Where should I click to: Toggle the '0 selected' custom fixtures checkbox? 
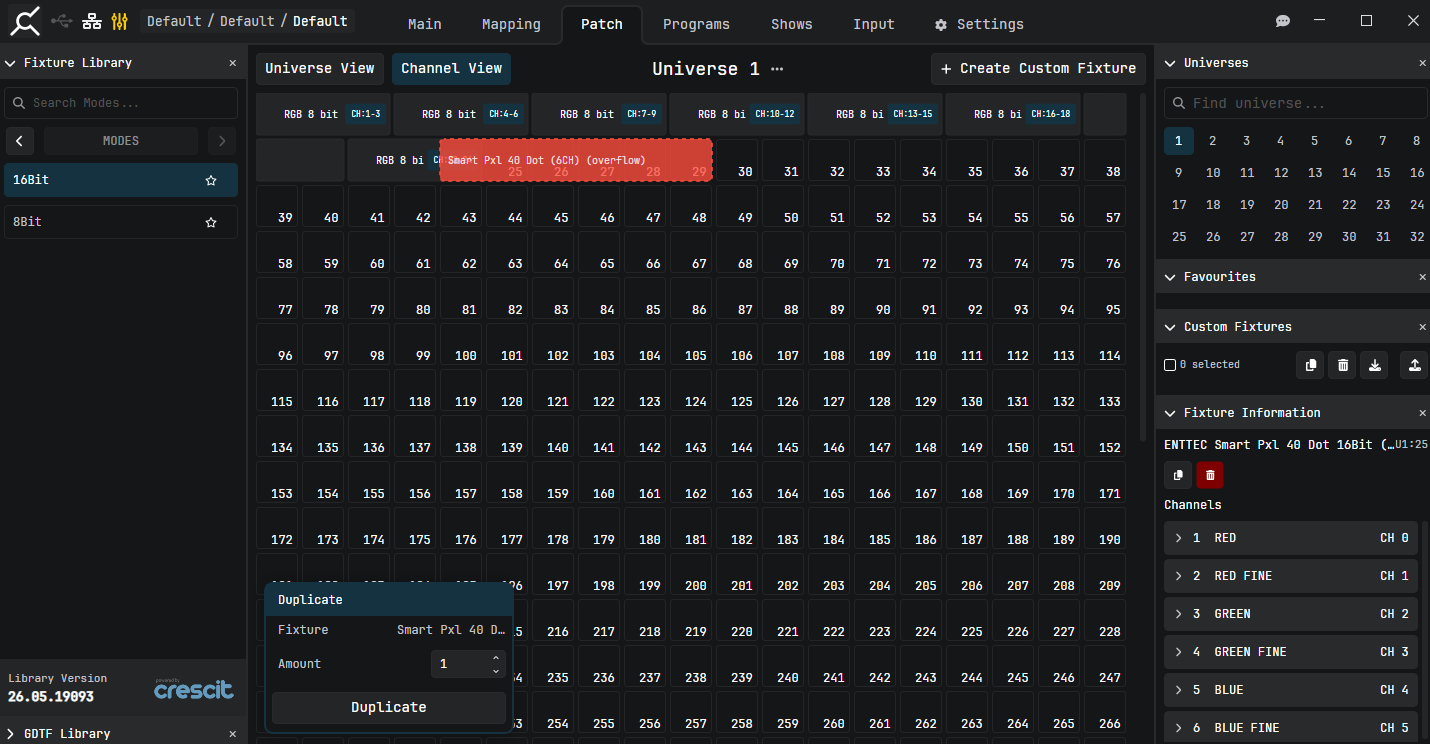[x=1170, y=365]
